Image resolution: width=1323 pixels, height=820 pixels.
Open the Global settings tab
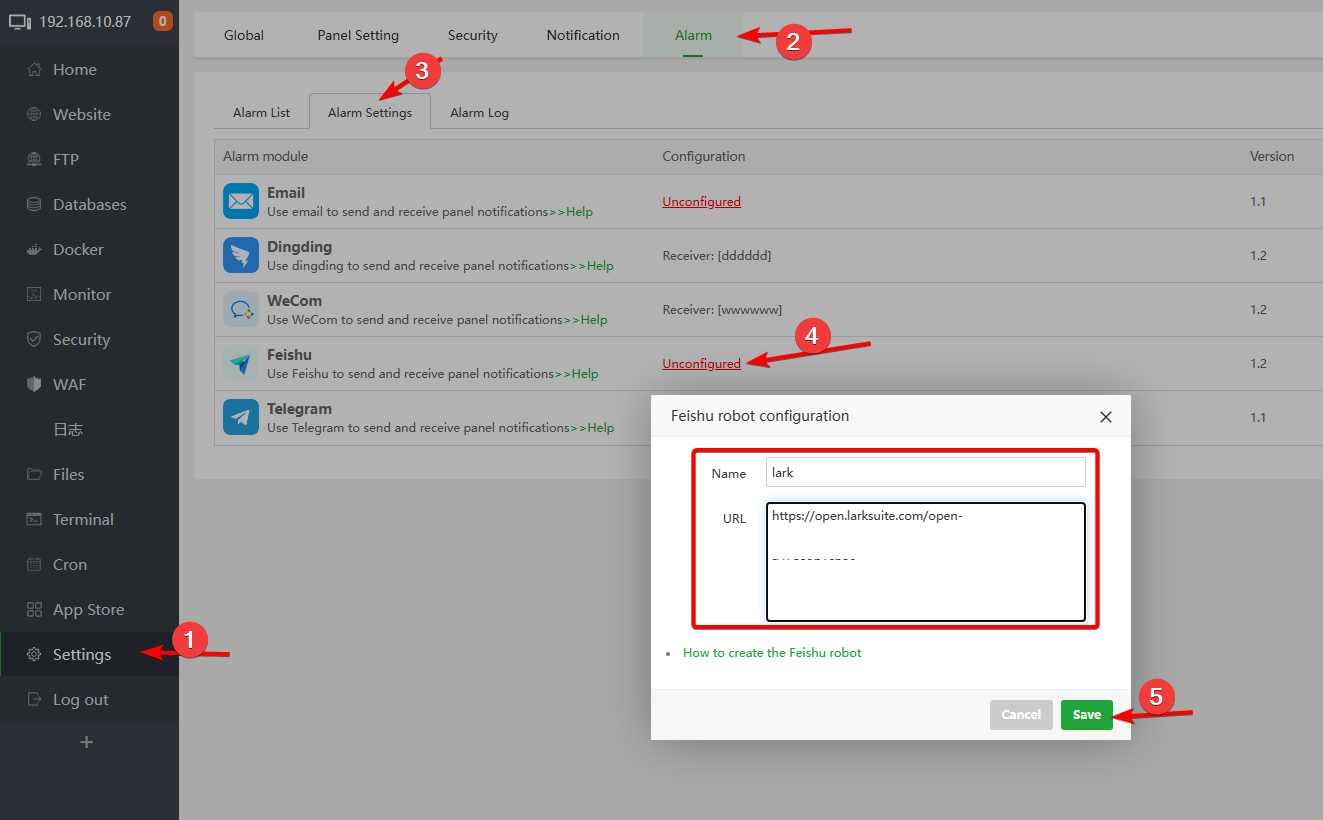[244, 35]
